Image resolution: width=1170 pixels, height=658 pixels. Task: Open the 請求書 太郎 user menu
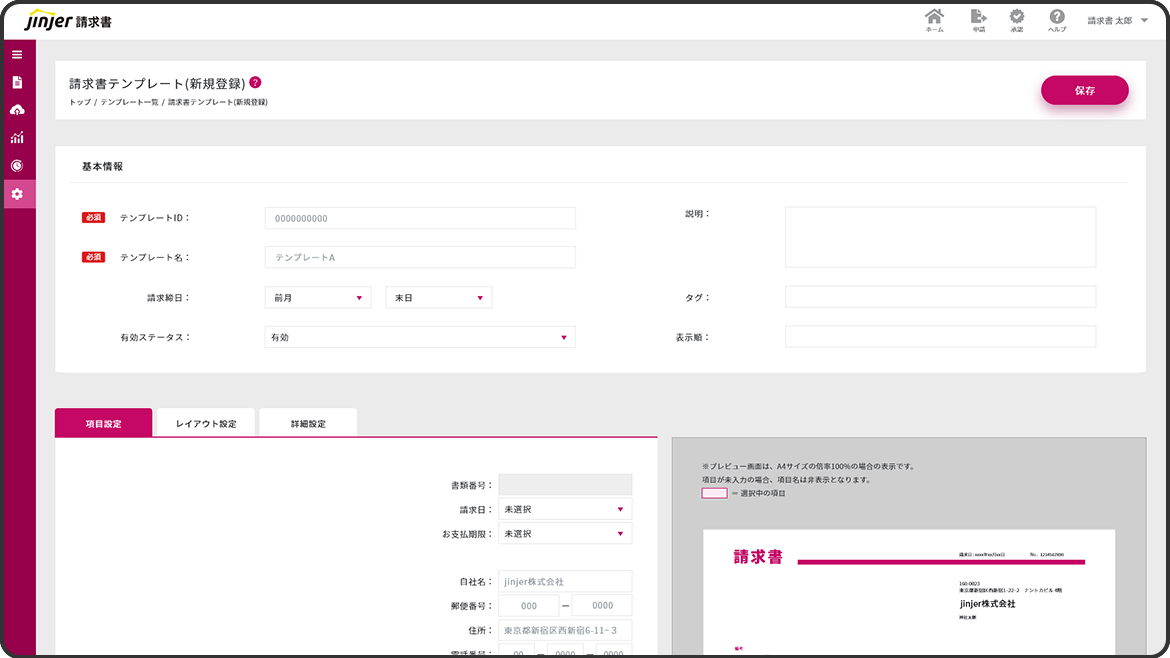pos(1117,21)
